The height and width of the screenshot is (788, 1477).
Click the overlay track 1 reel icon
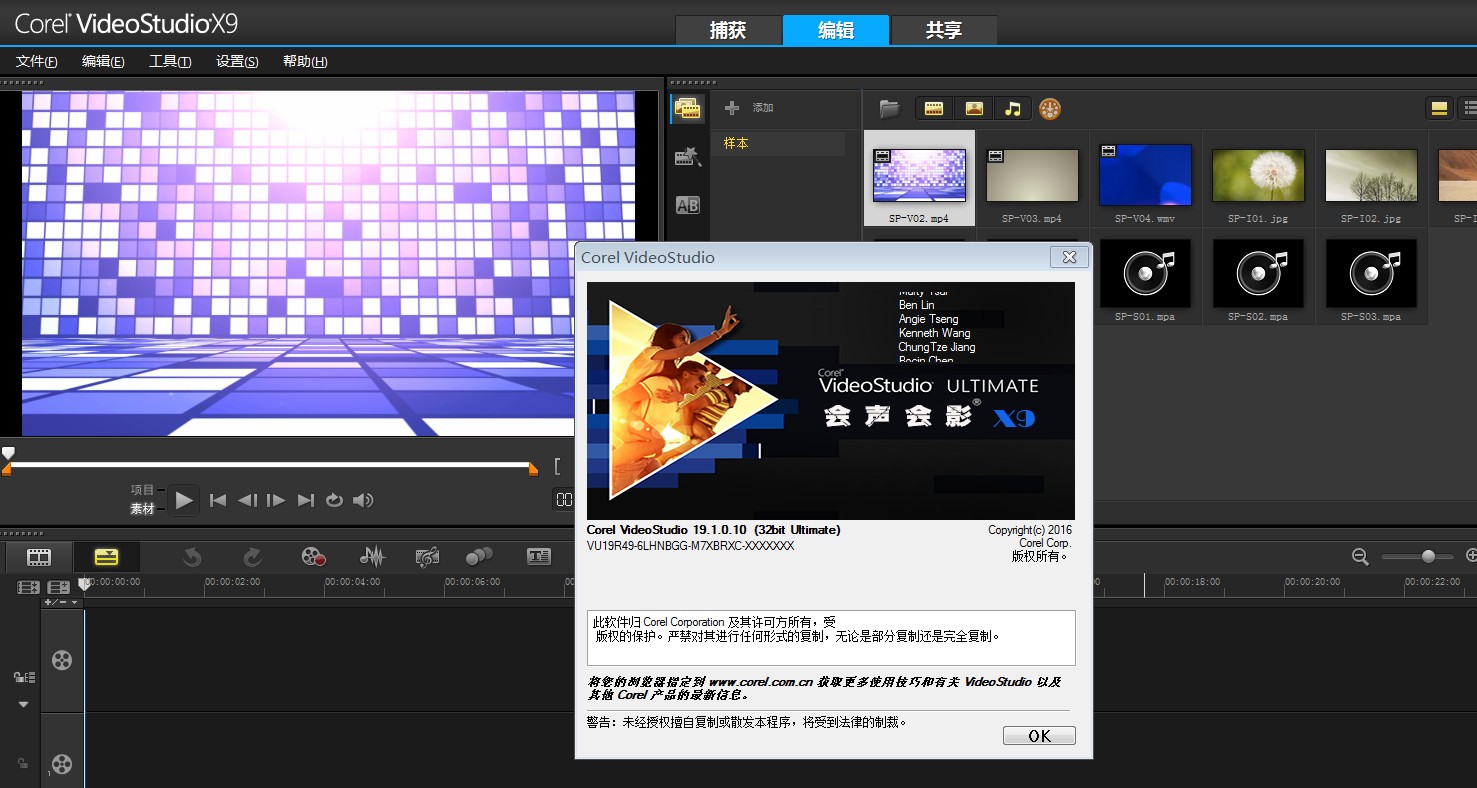coord(62,765)
